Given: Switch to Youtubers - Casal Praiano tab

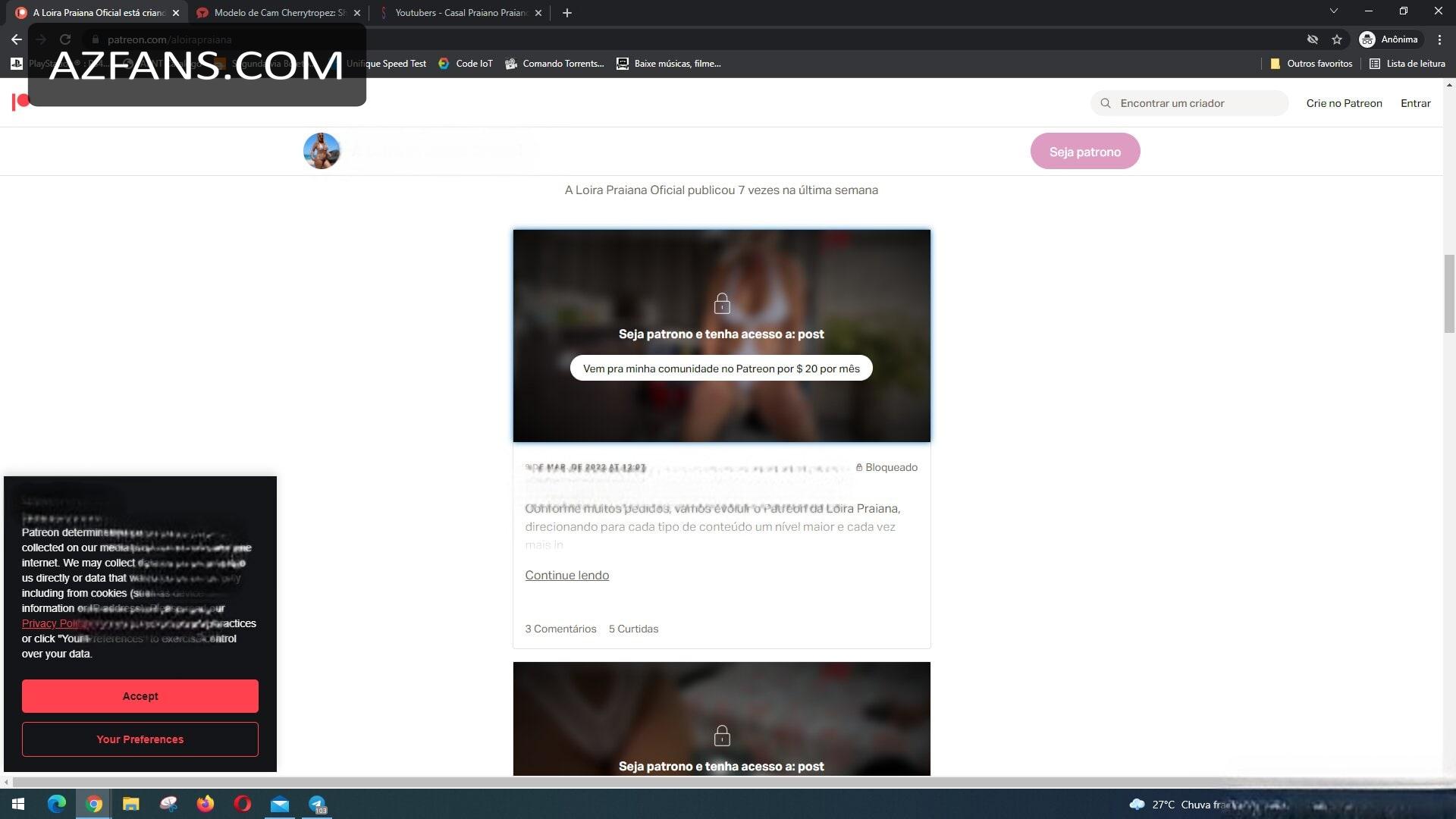Looking at the screenshot, I should pyautogui.click(x=461, y=13).
